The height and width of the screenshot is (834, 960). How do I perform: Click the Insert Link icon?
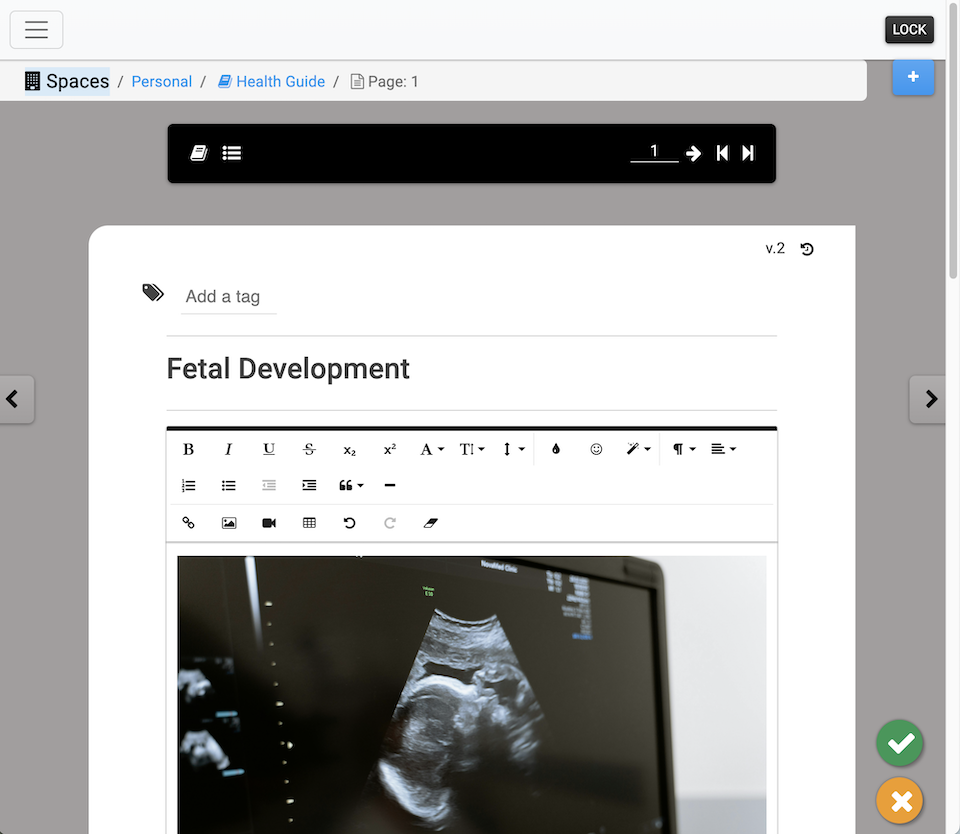pos(188,523)
